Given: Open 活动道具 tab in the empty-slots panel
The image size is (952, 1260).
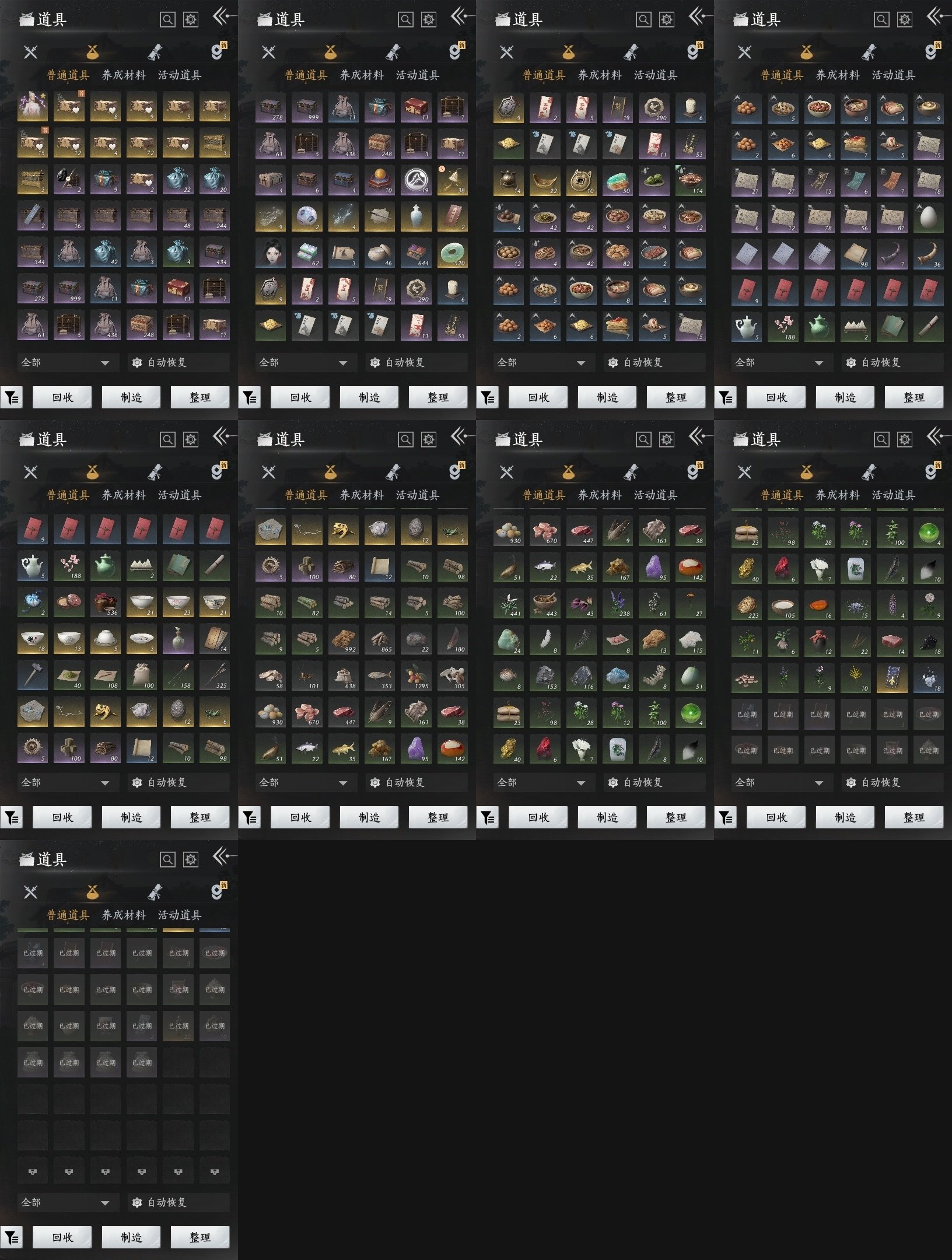Looking at the screenshot, I should pos(180,915).
